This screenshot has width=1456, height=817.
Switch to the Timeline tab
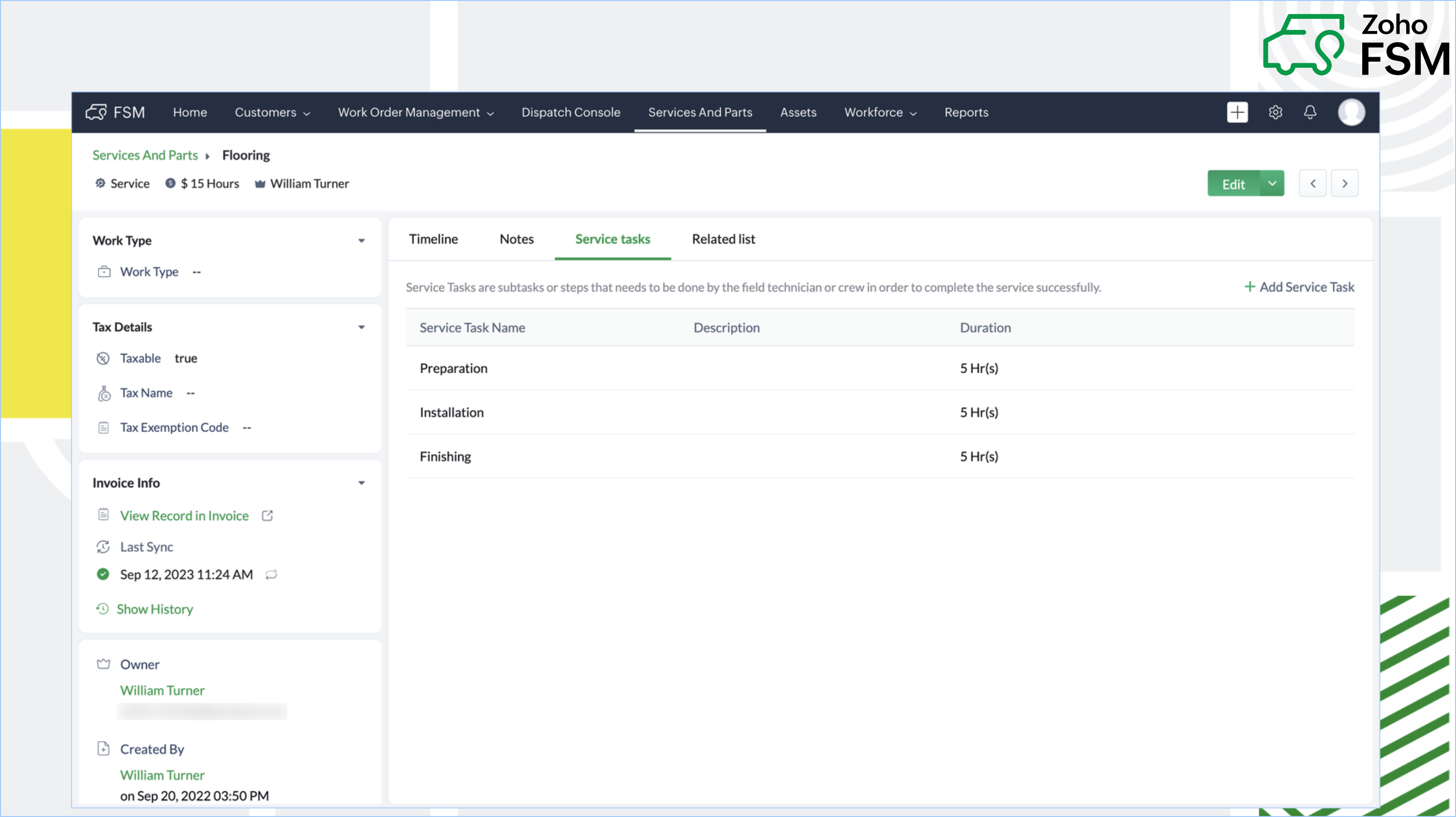(433, 239)
